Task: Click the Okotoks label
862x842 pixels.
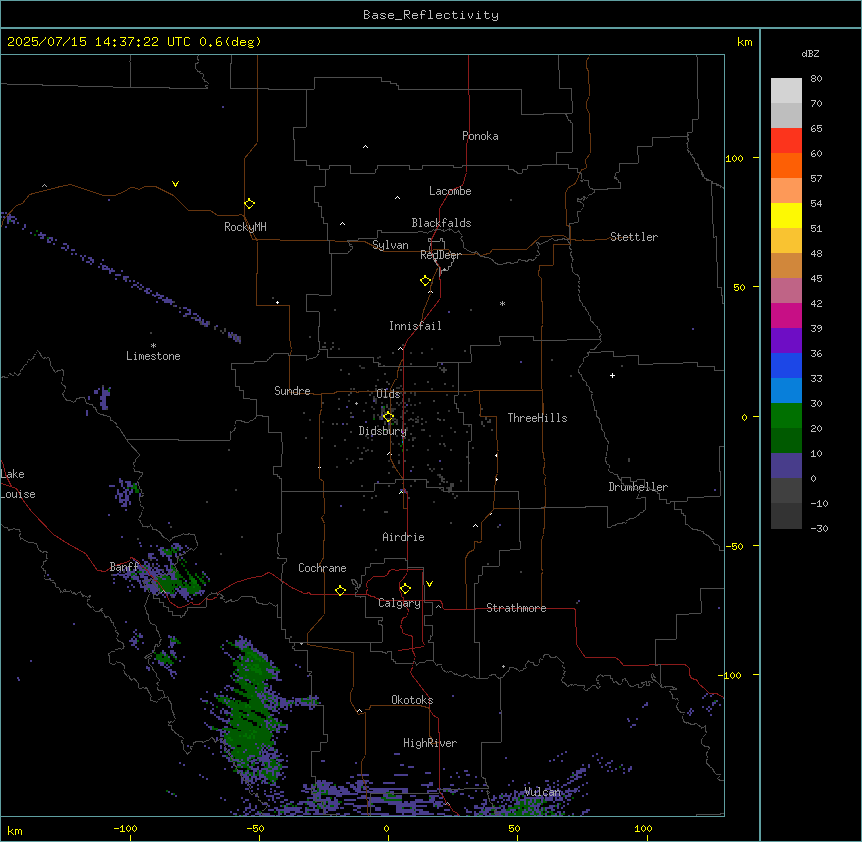Action: (412, 700)
